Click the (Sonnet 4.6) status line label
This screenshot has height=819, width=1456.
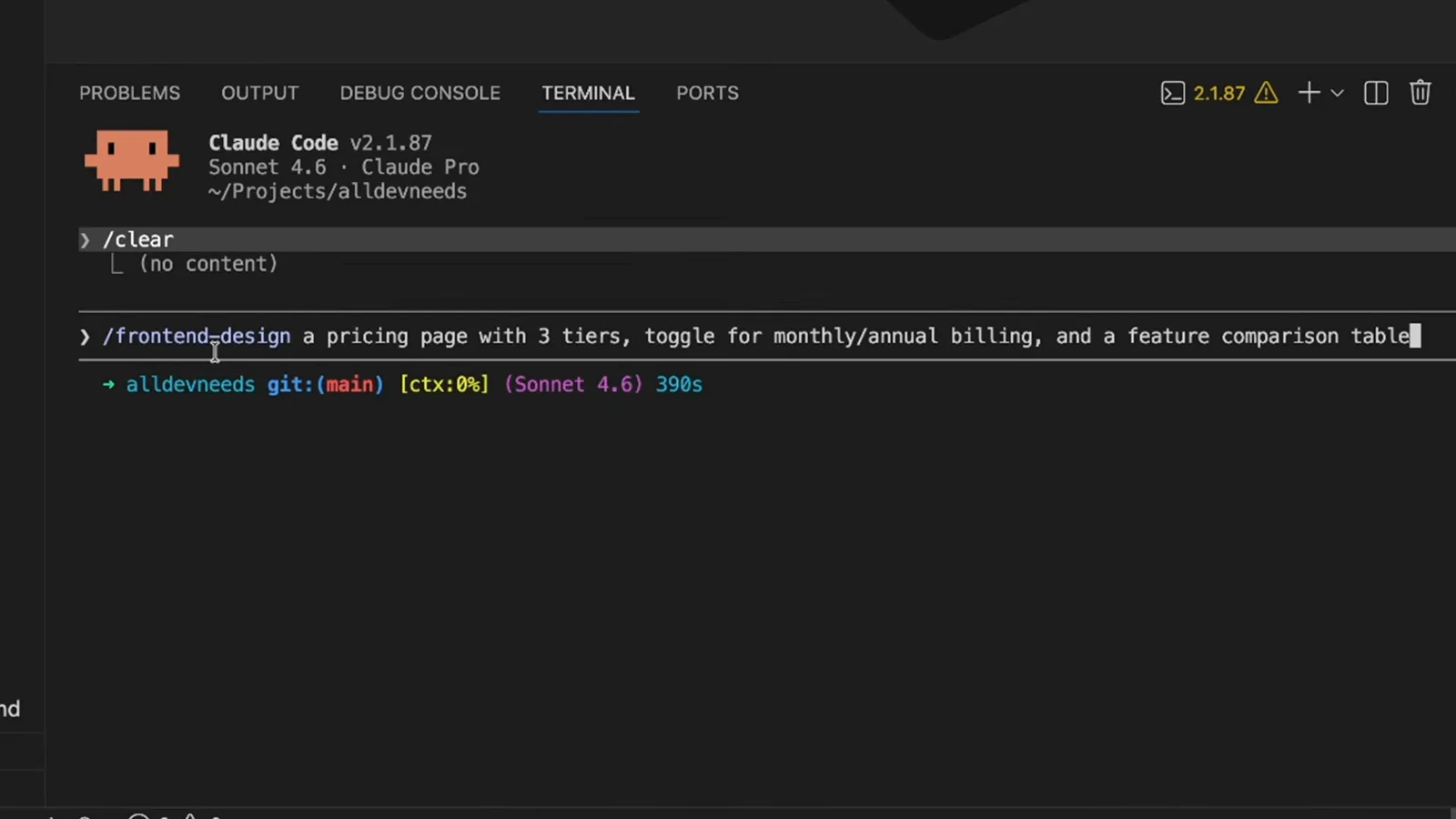[x=573, y=385]
